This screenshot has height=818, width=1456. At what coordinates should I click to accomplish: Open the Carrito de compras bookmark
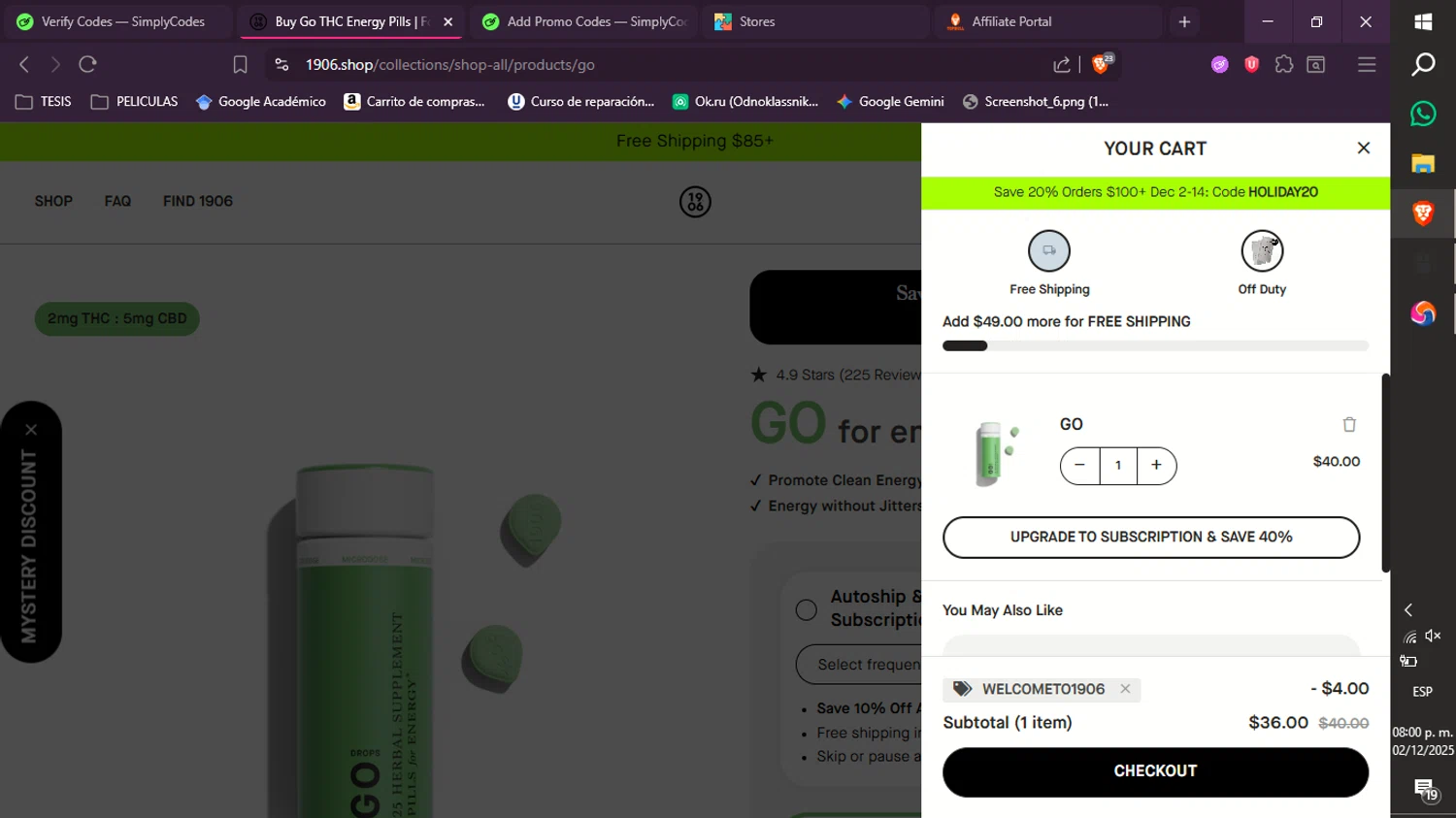414,102
